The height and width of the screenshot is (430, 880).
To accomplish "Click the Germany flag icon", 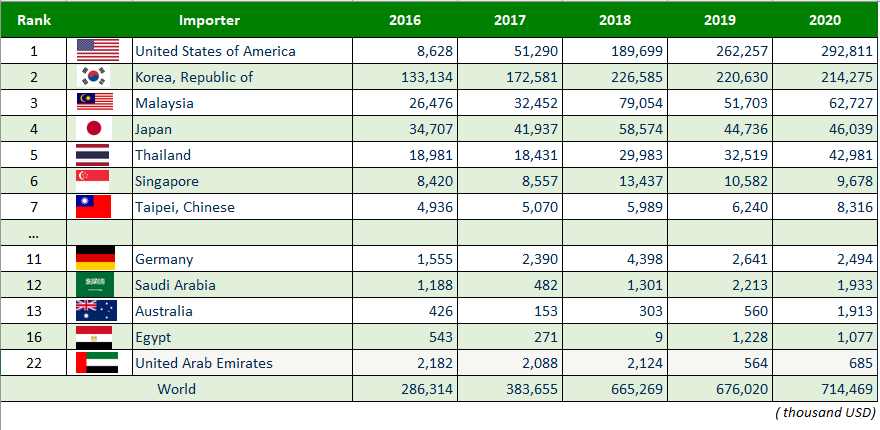I will tap(97, 259).
